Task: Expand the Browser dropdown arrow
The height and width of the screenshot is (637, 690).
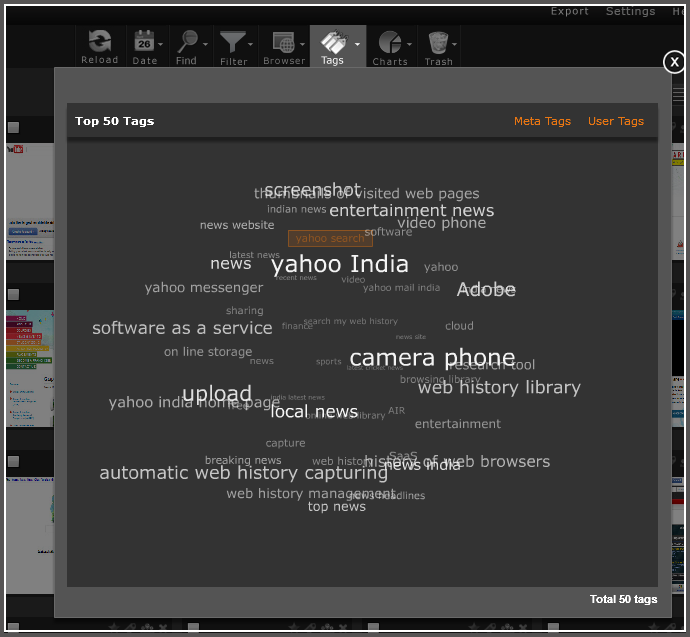Action: click(303, 44)
